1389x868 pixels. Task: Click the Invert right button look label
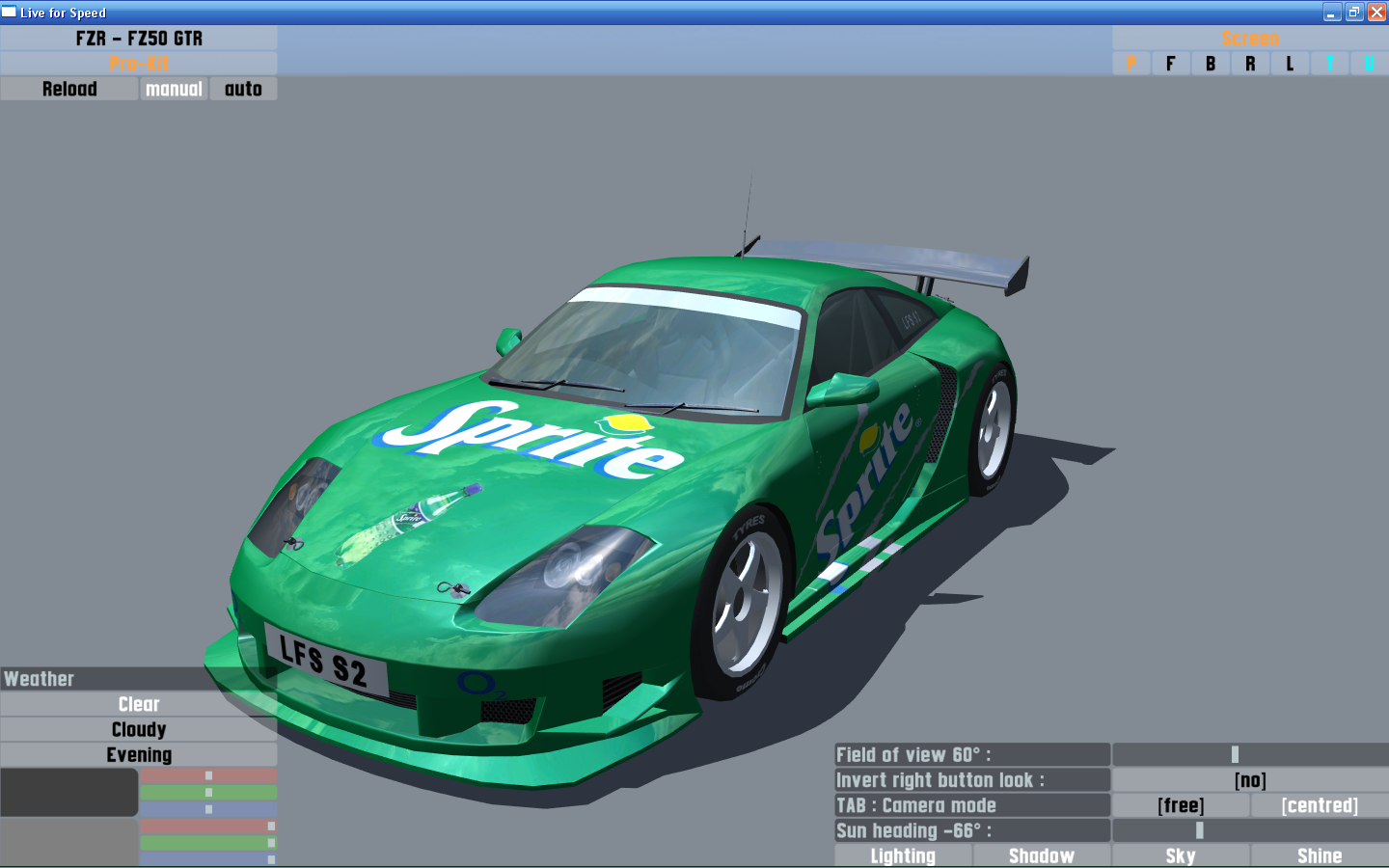pos(972,780)
